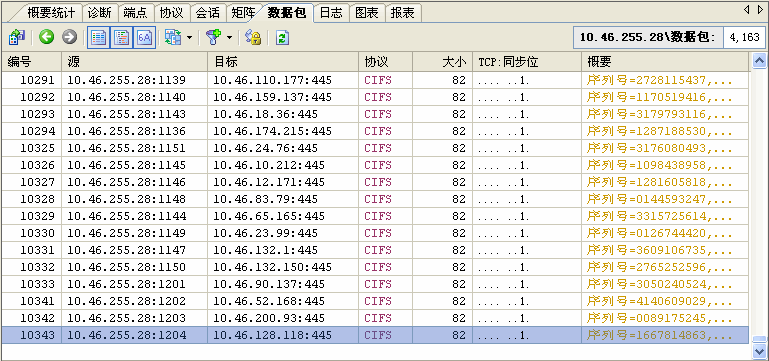Click the tab strip left scroll arrow
This screenshot has height=361, width=769.
[x=746, y=9]
